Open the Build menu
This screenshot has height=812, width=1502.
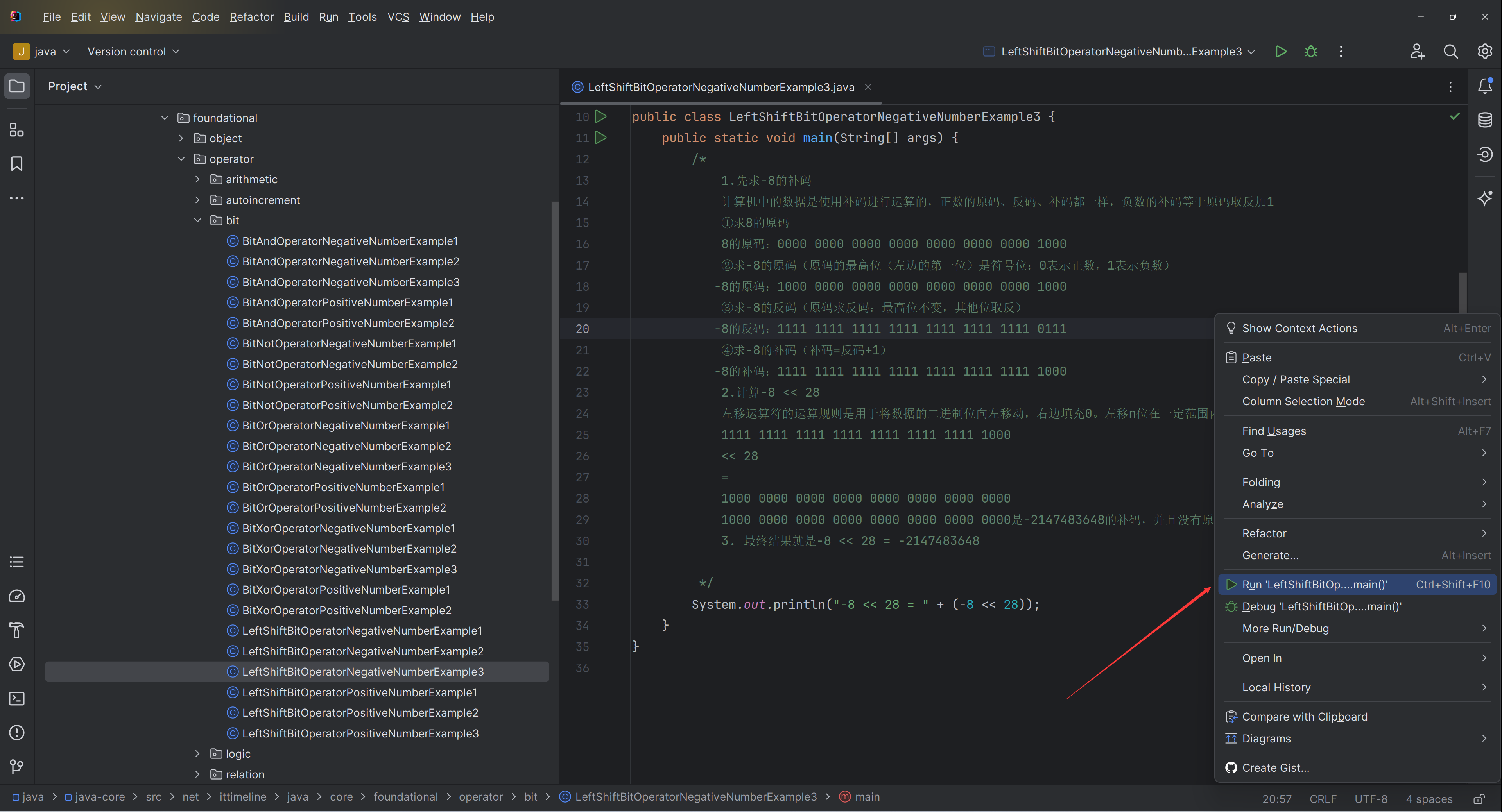pos(296,17)
